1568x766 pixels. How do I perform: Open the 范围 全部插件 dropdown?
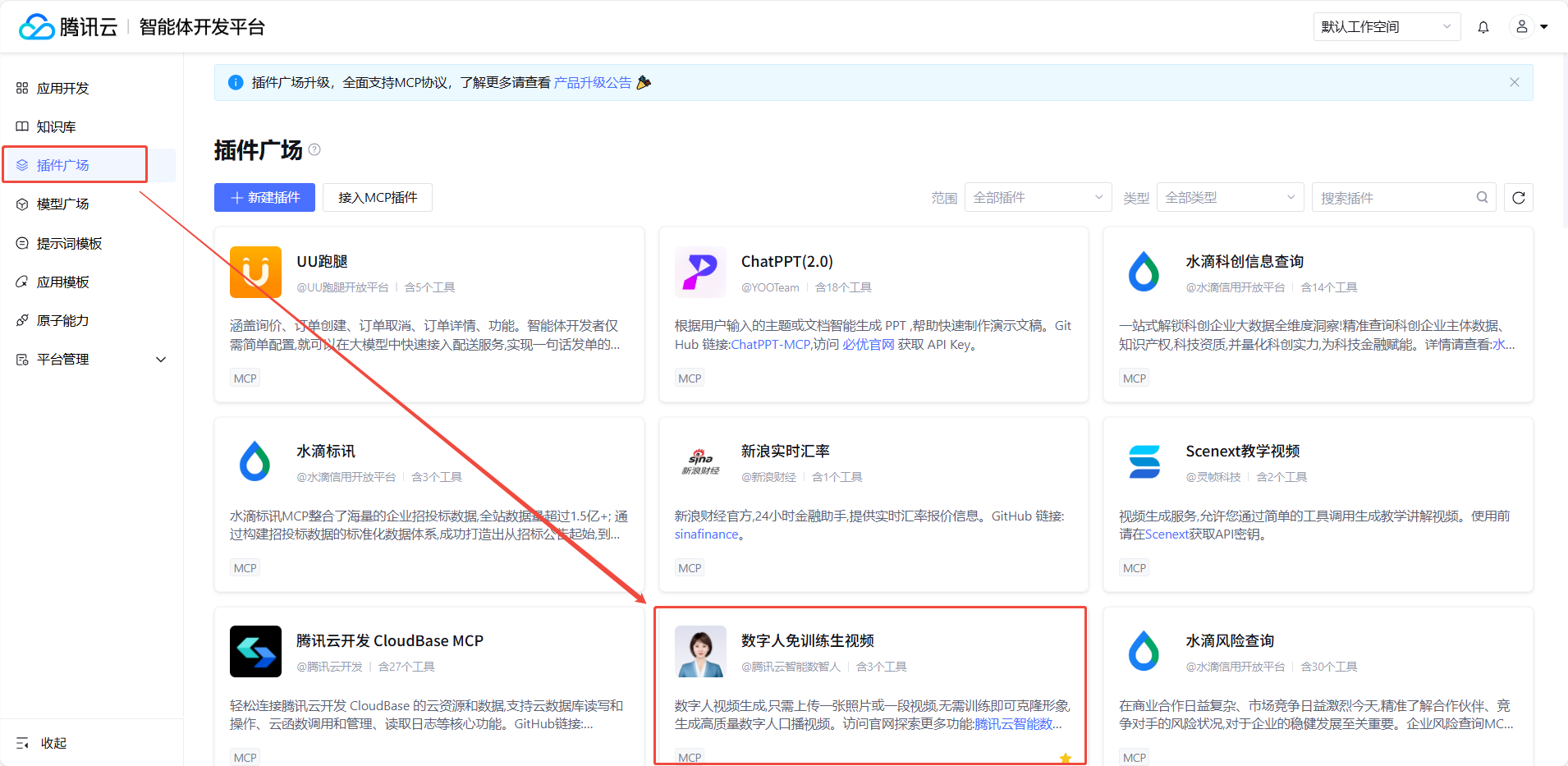coord(1038,197)
